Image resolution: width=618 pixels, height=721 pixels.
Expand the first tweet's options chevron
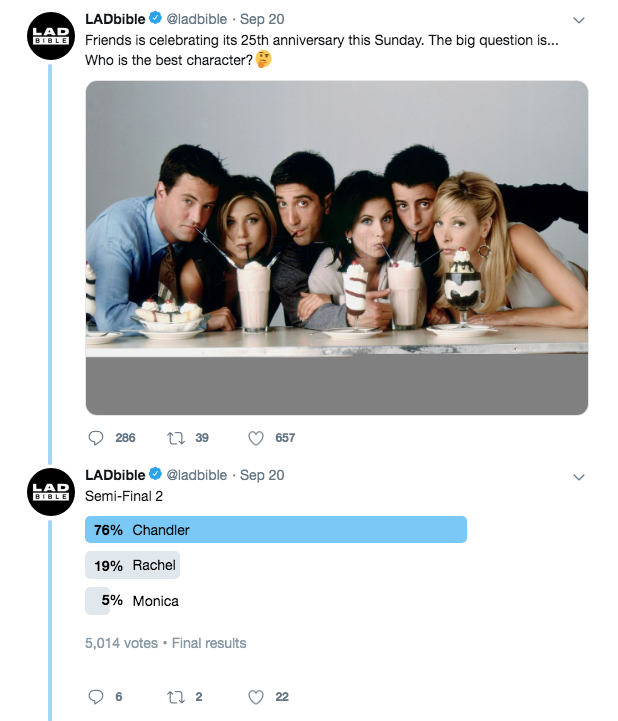pyautogui.click(x=578, y=21)
